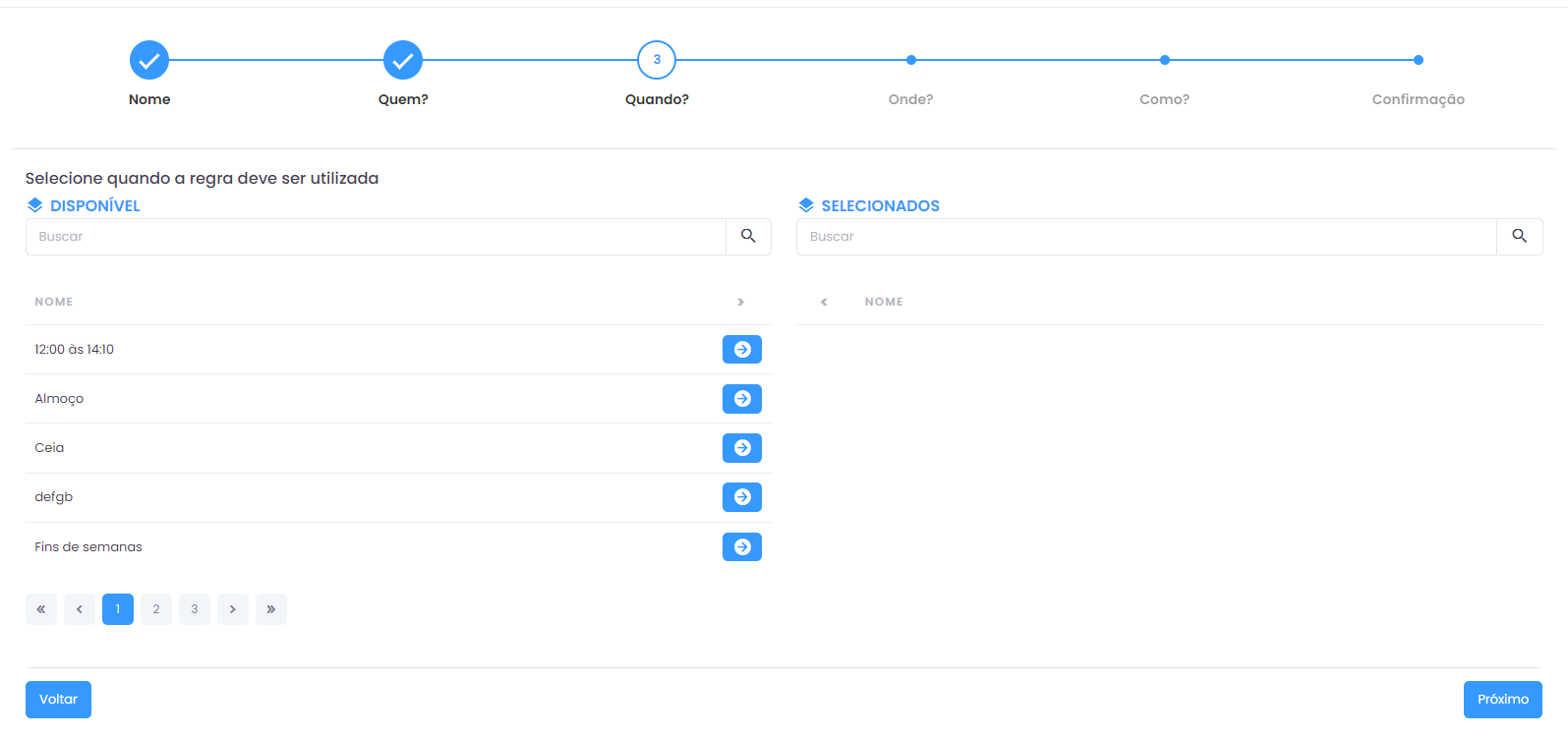Open pagination page 3
1568x737 pixels.
195,609
